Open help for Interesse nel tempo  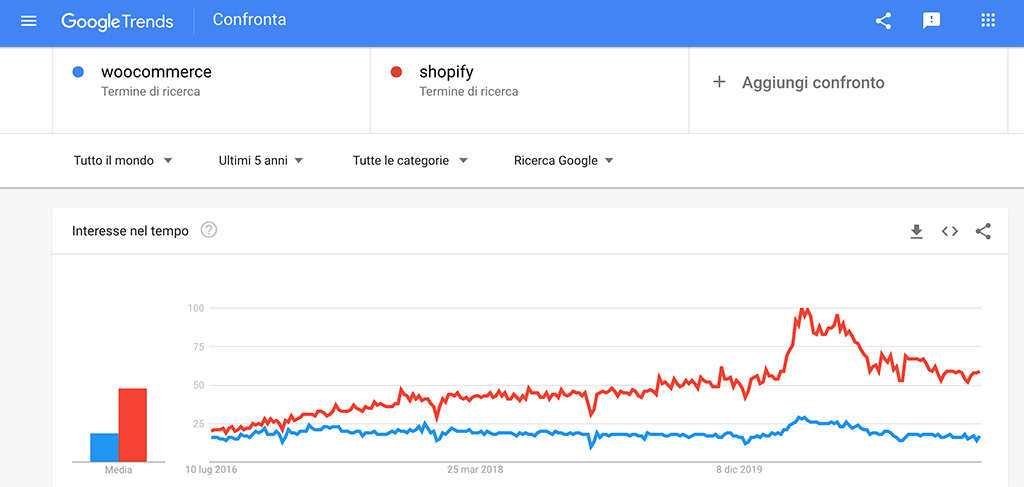(209, 230)
